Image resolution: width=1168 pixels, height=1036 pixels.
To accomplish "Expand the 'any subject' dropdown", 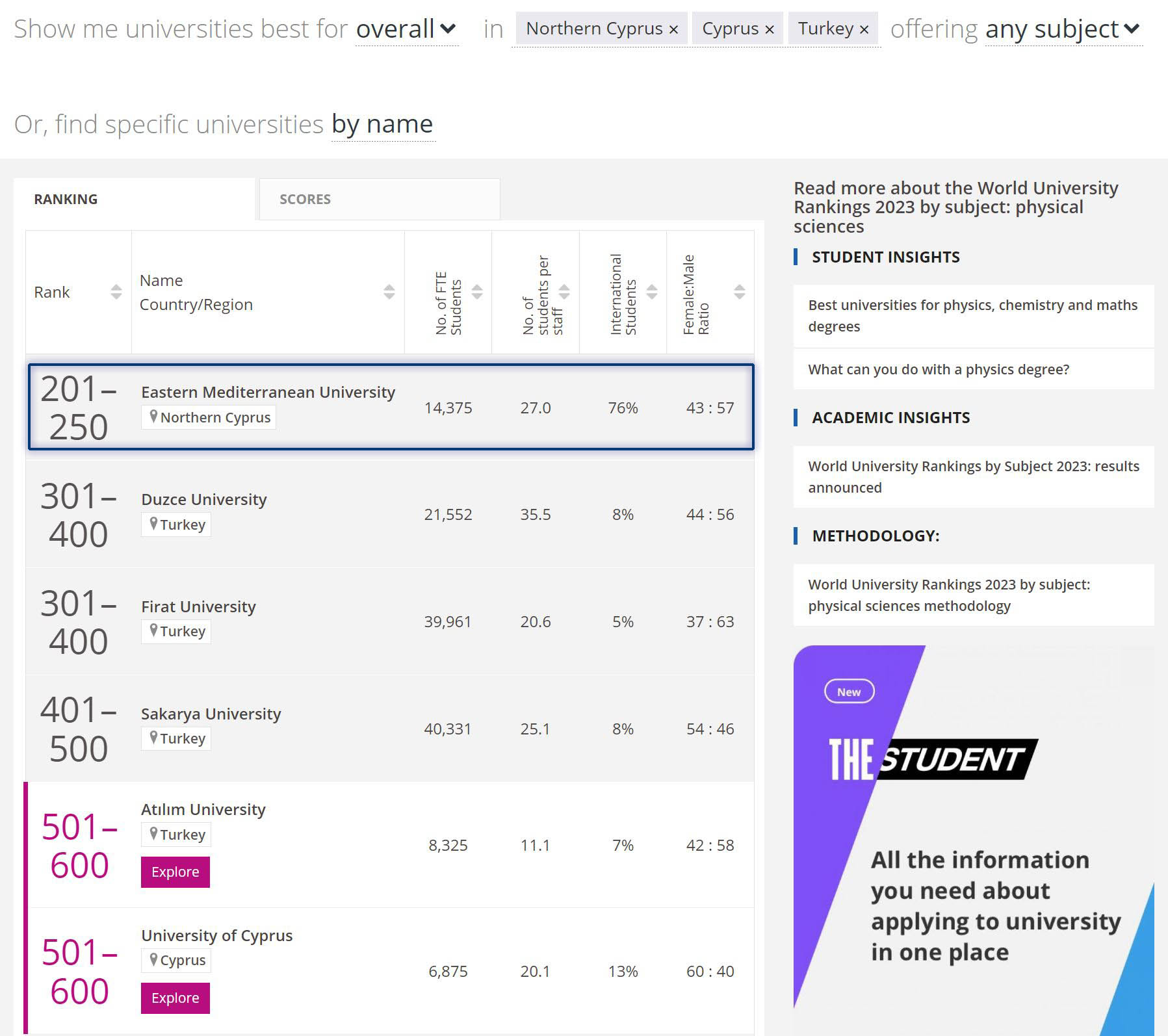I will pyautogui.click(x=1063, y=29).
